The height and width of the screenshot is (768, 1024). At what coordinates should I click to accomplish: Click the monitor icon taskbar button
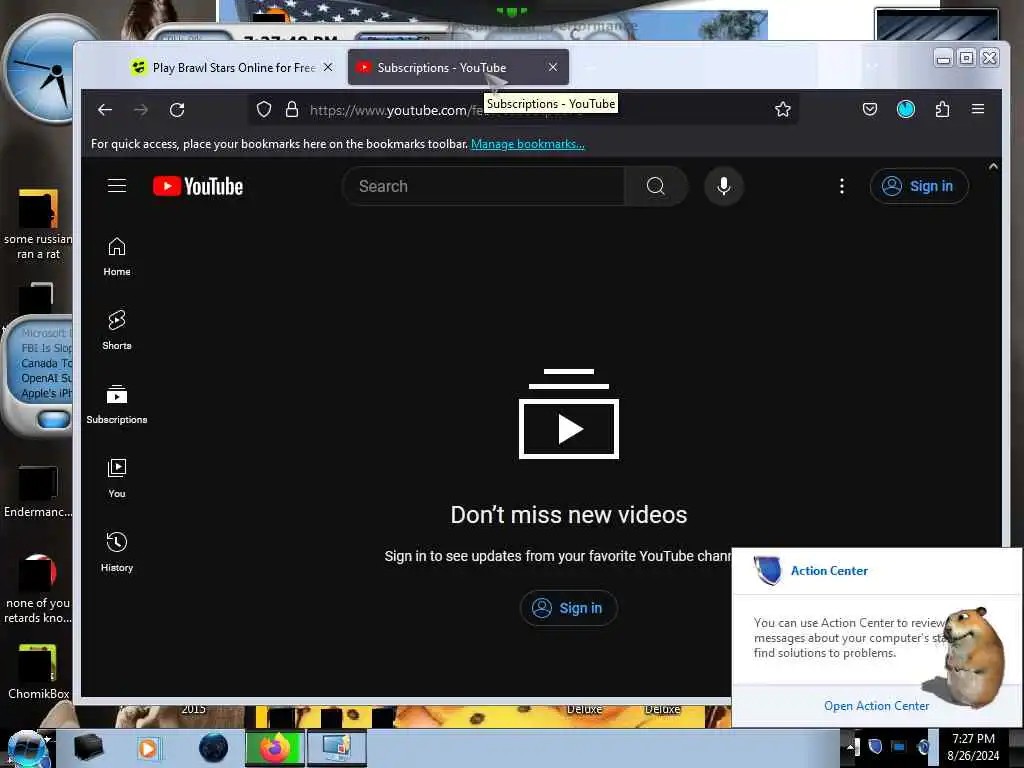tap(336, 748)
